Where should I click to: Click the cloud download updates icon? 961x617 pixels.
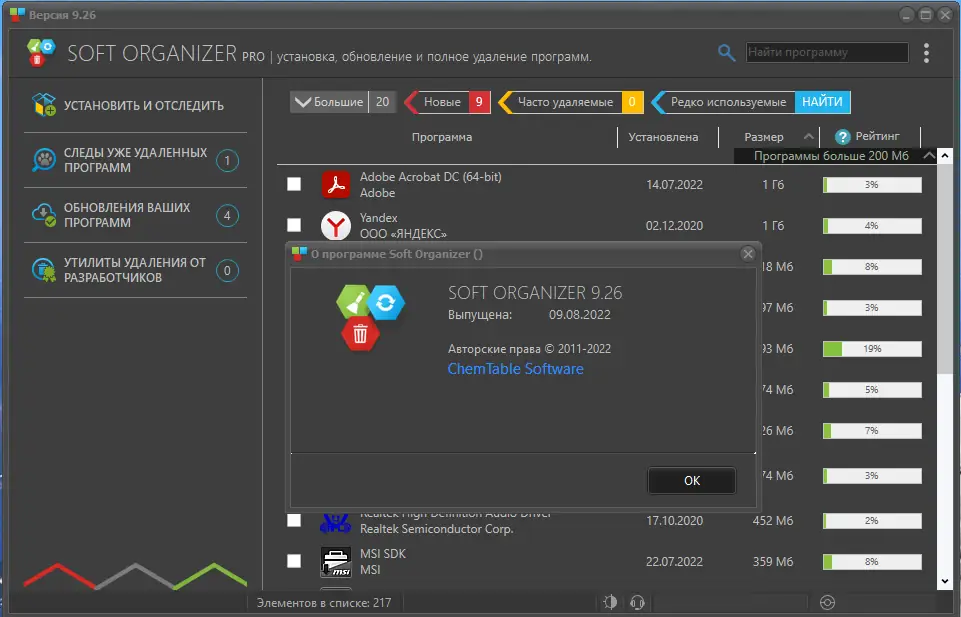tap(44, 215)
